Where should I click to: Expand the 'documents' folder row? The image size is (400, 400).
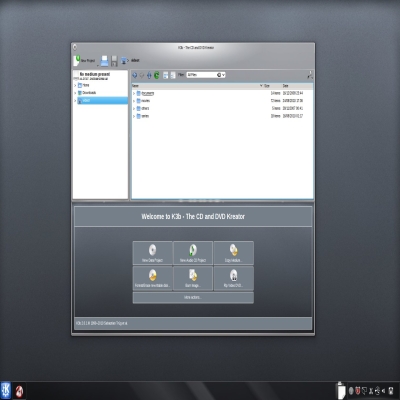click(134, 93)
